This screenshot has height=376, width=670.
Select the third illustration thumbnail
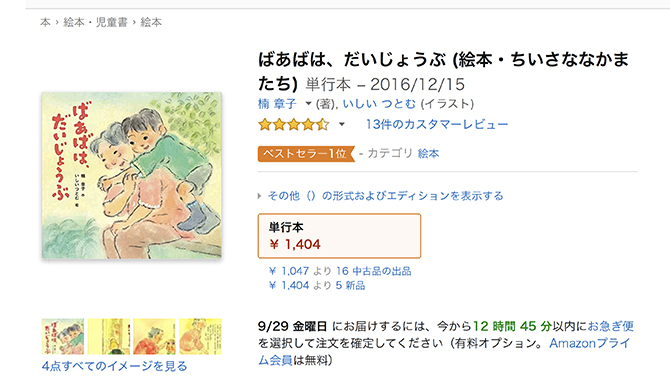coord(154,336)
